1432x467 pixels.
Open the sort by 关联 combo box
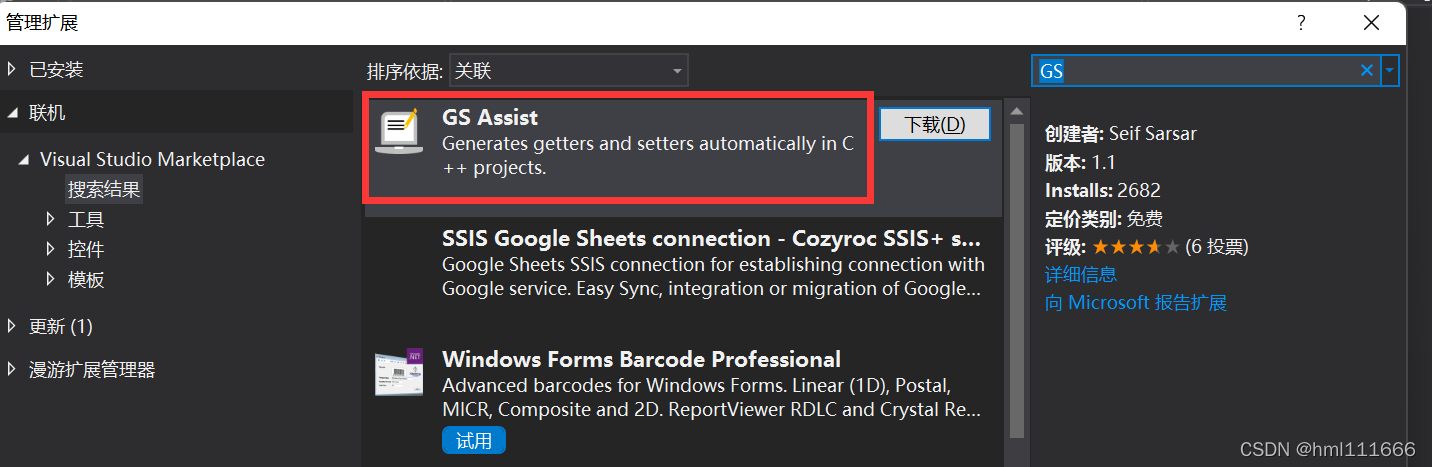(569, 70)
